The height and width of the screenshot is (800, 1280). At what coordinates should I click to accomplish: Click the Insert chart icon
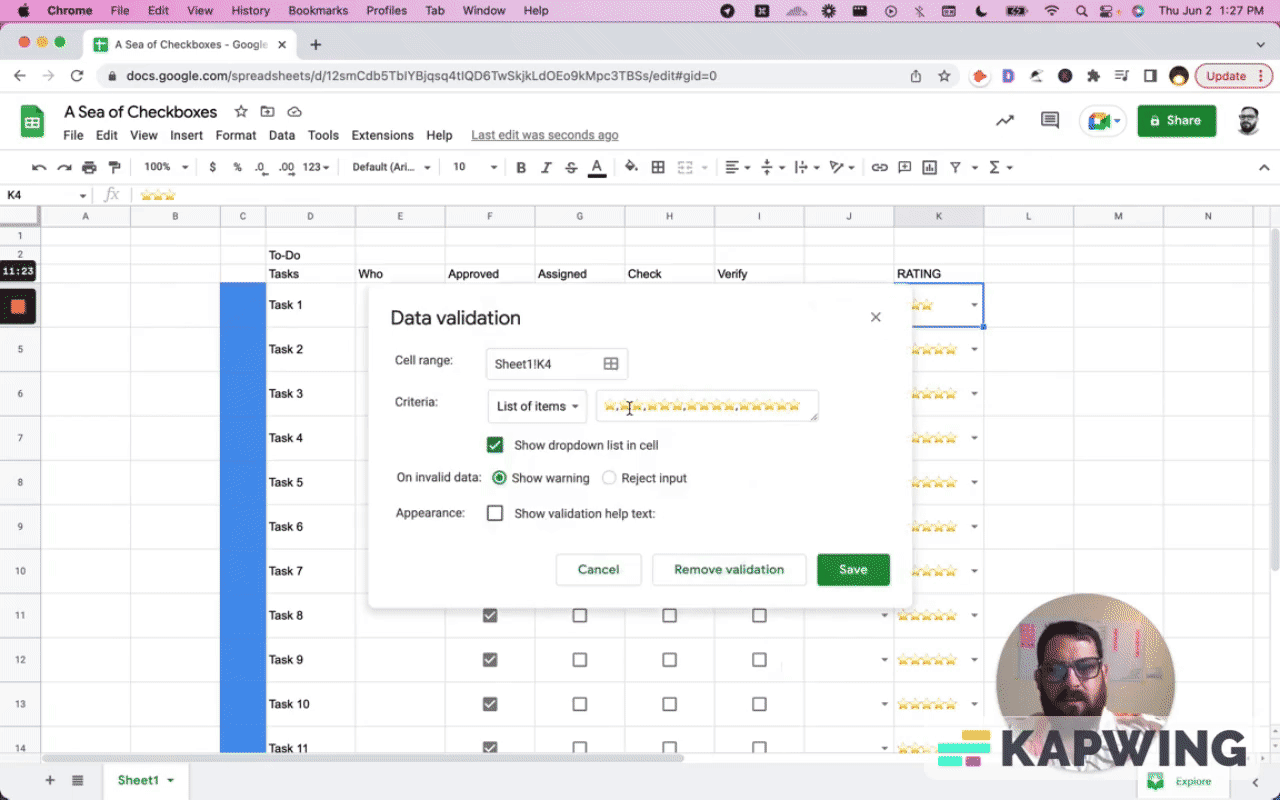click(x=930, y=167)
